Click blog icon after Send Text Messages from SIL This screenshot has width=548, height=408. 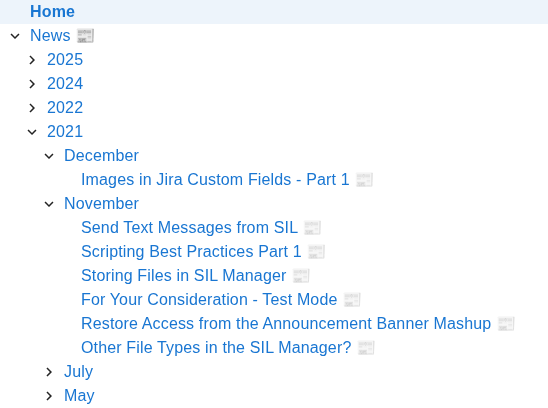pyautogui.click(x=313, y=228)
